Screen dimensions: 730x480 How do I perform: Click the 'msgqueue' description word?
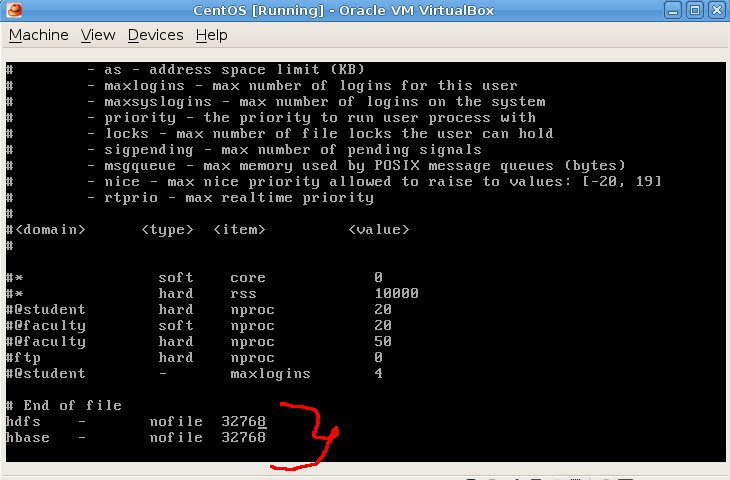140,166
